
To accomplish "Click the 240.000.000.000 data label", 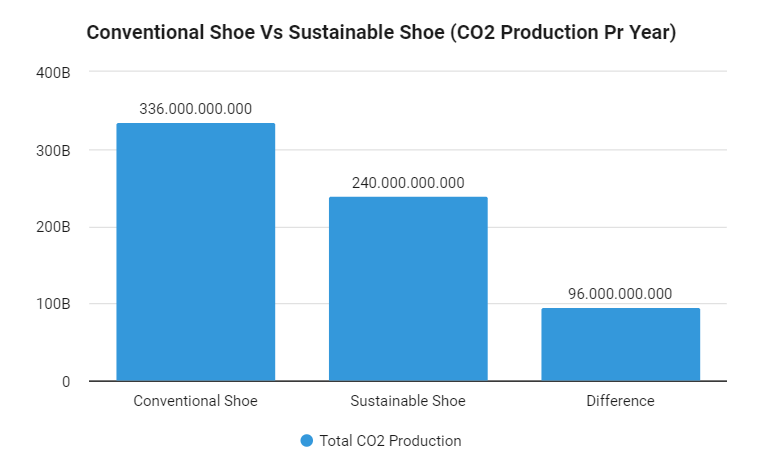I will tap(408, 183).
